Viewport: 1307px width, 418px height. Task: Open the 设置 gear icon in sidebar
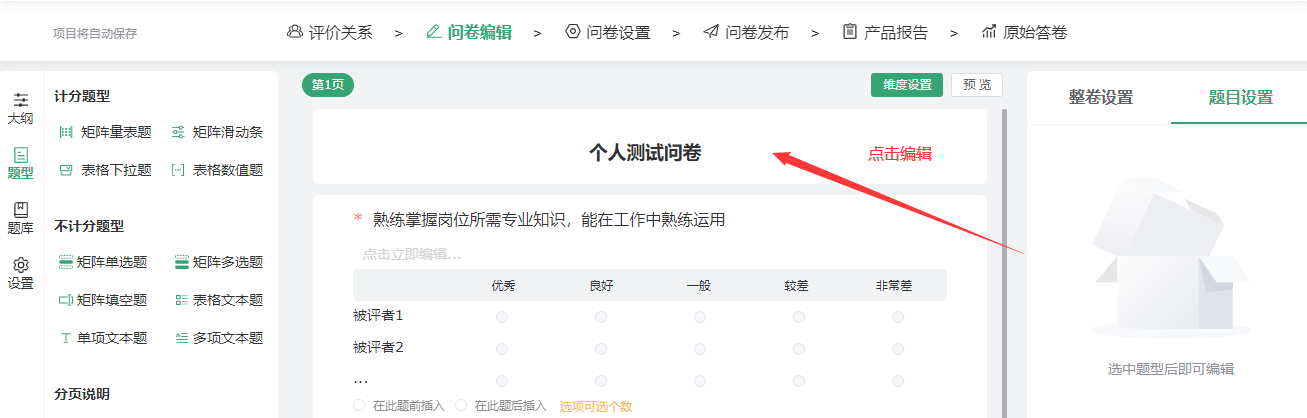pos(20,273)
